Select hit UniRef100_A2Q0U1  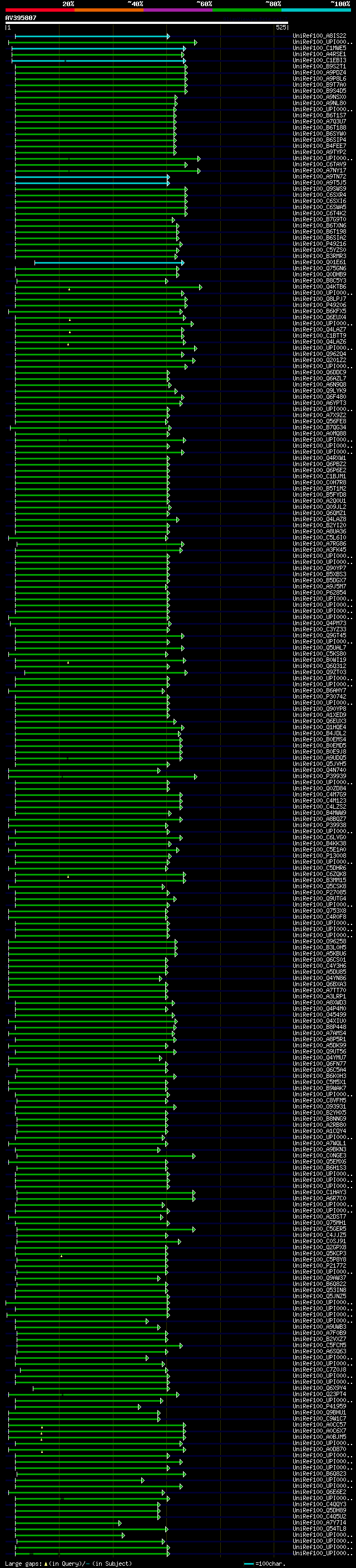click(x=319, y=501)
